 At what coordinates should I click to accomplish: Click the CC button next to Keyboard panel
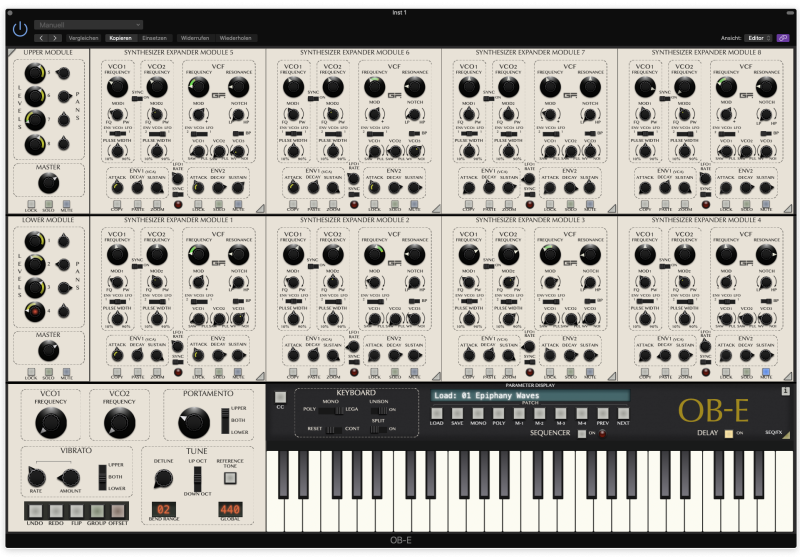tap(280, 397)
